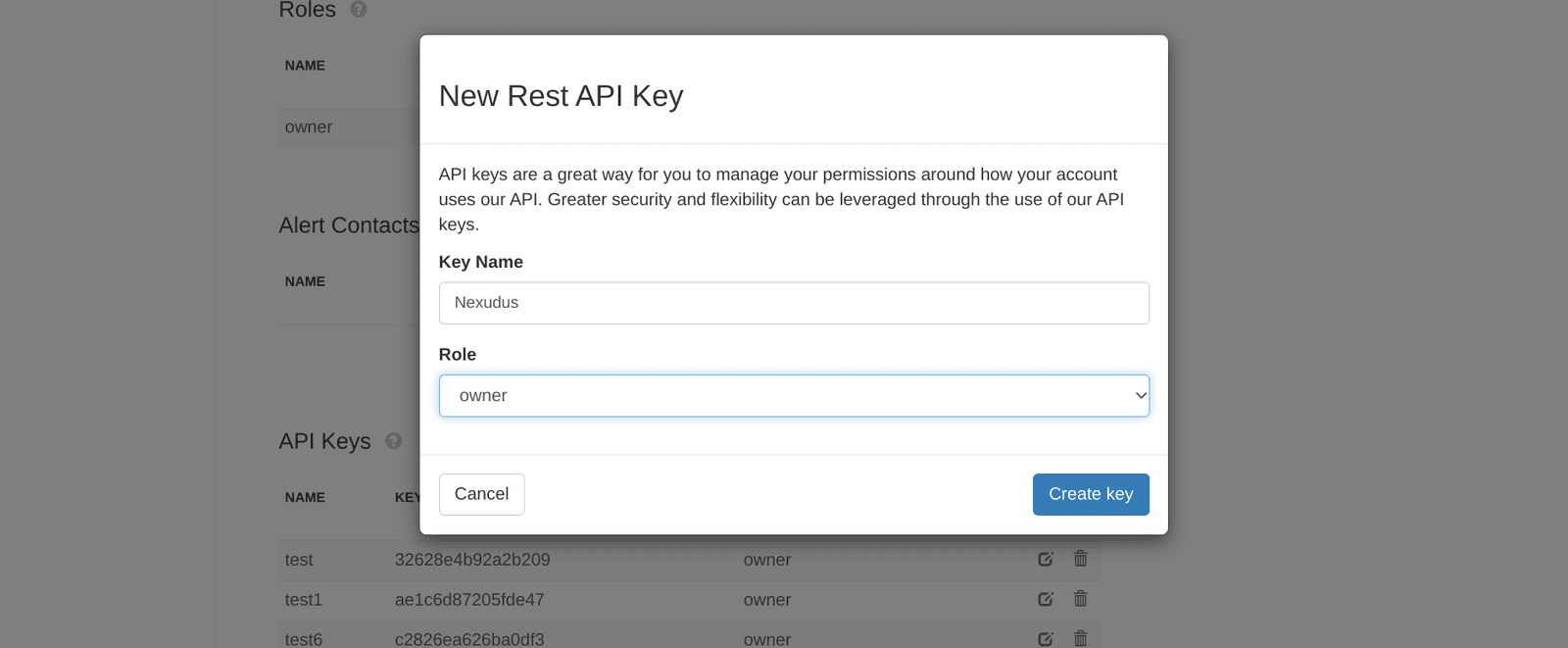Image resolution: width=1568 pixels, height=648 pixels.
Task: Click the edit icon for test6 key
Action: pyautogui.click(x=1046, y=638)
